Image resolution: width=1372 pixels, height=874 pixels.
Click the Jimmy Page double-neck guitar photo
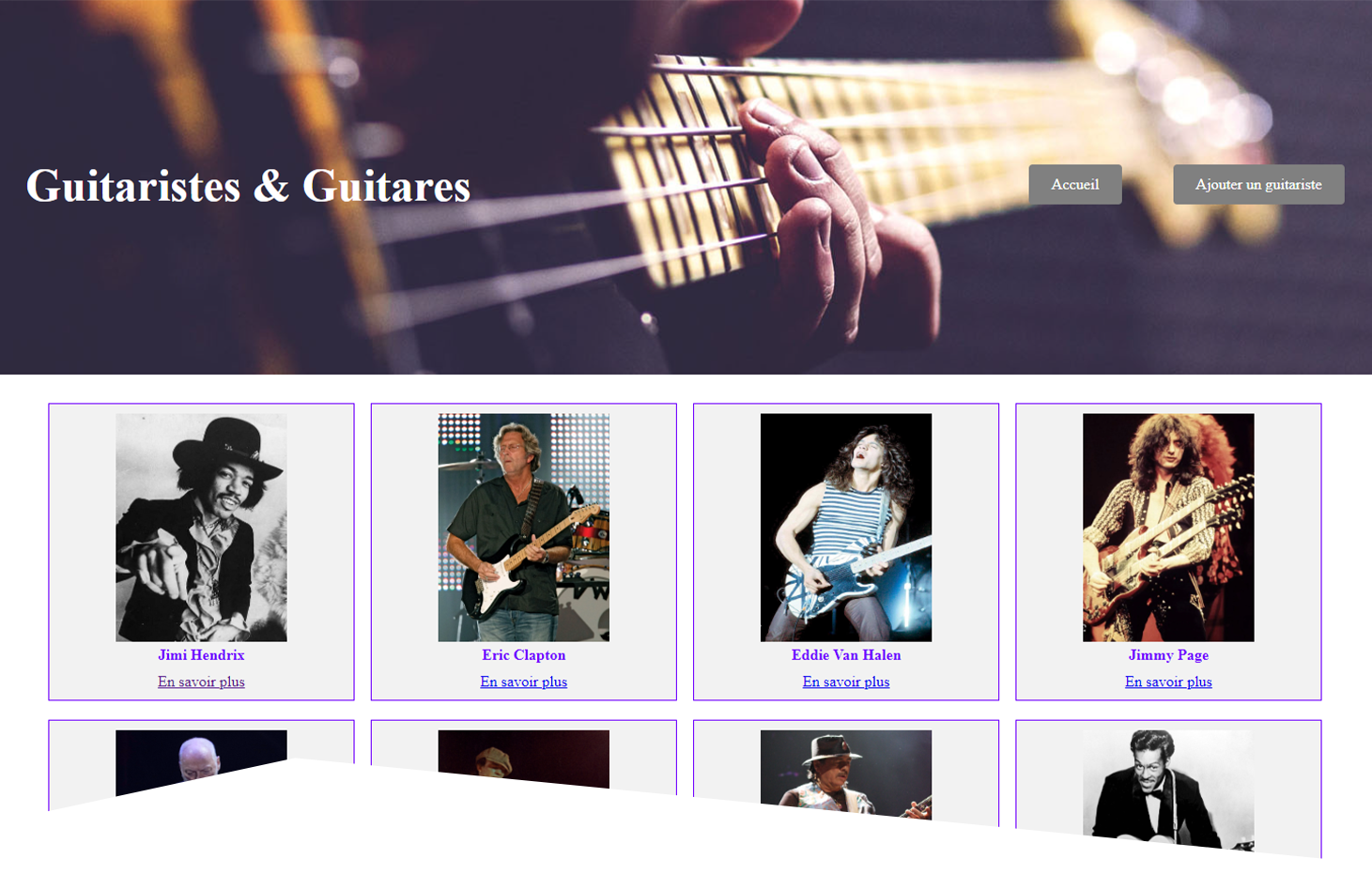click(x=1168, y=528)
